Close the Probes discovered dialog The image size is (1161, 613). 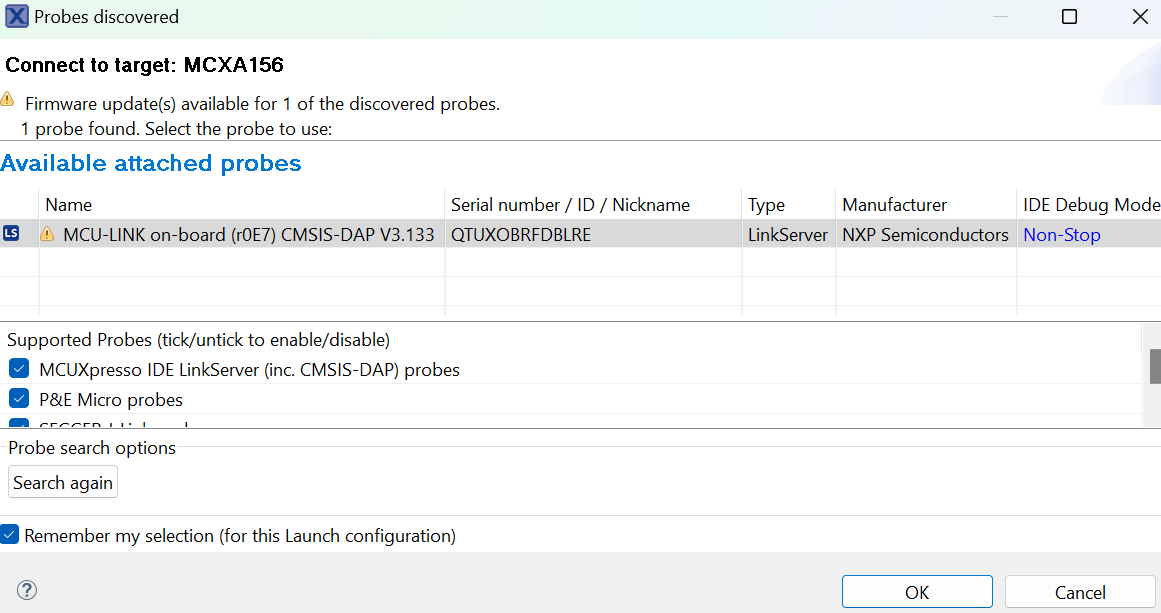coord(1139,17)
